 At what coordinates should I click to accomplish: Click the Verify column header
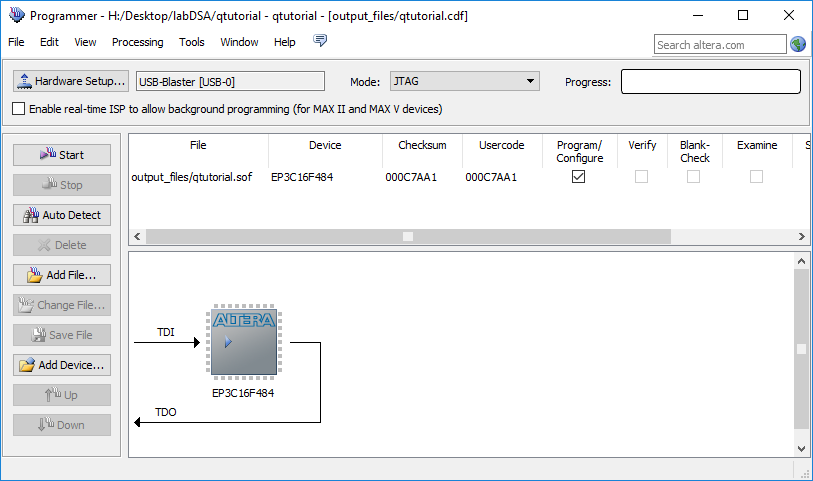pos(642,145)
